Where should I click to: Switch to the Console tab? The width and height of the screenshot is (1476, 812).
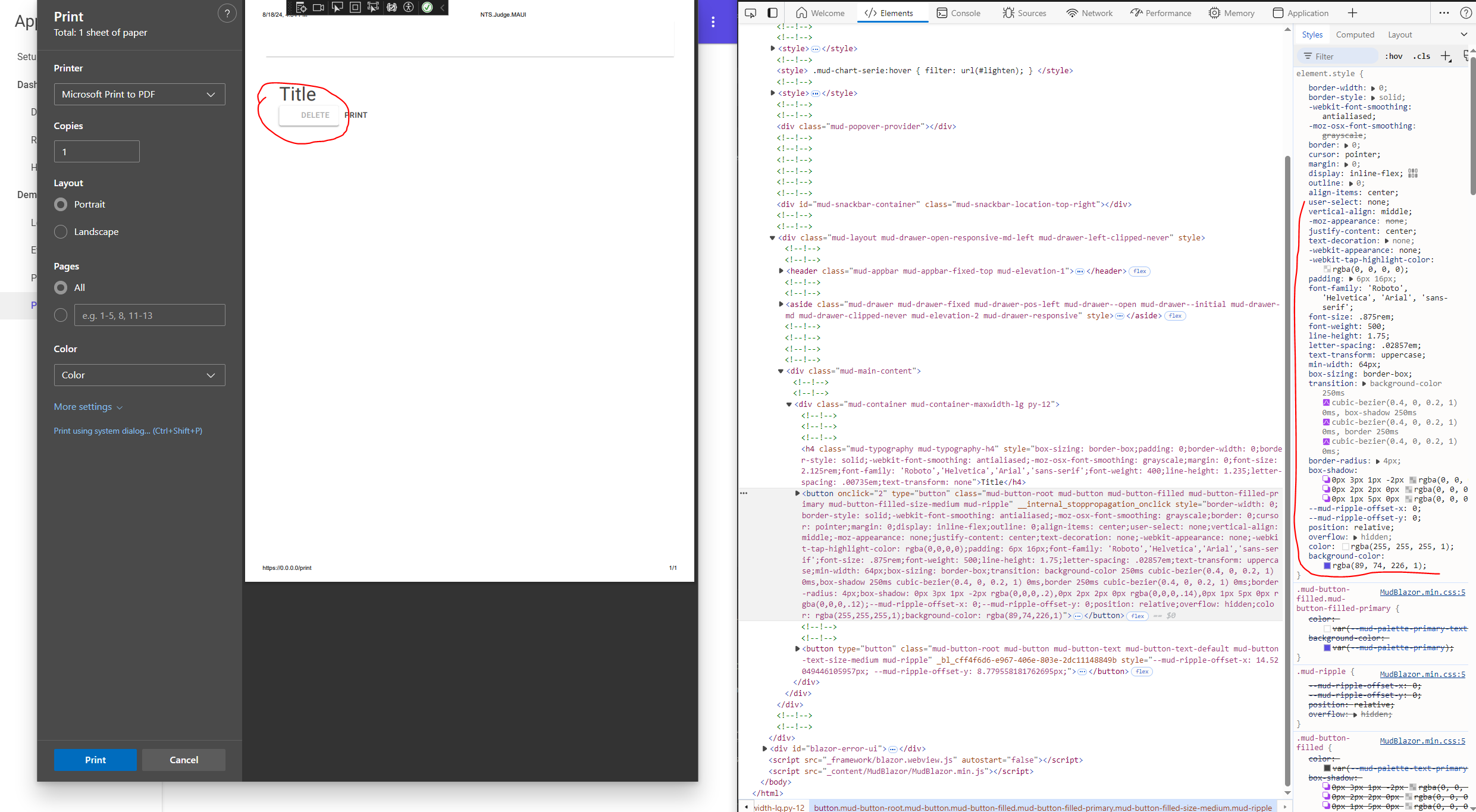(958, 13)
